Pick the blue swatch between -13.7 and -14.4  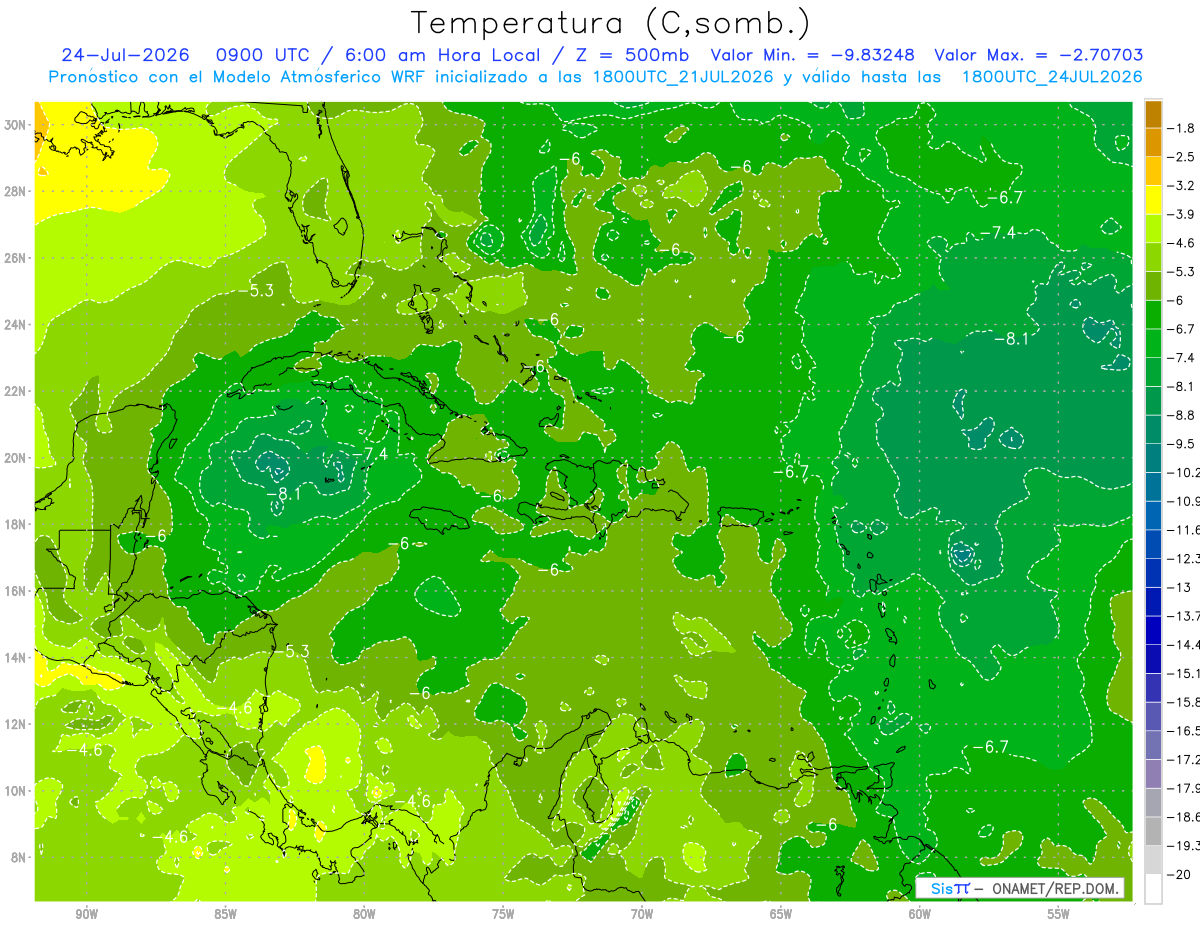1153,631
